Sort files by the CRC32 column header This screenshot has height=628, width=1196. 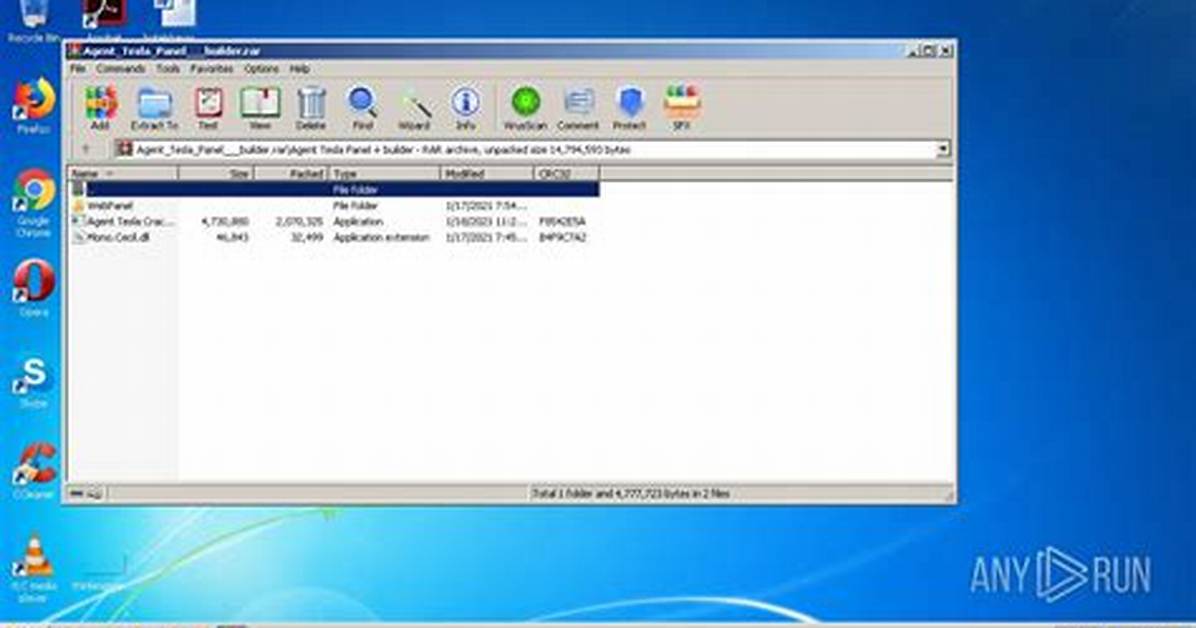[566, 173]
